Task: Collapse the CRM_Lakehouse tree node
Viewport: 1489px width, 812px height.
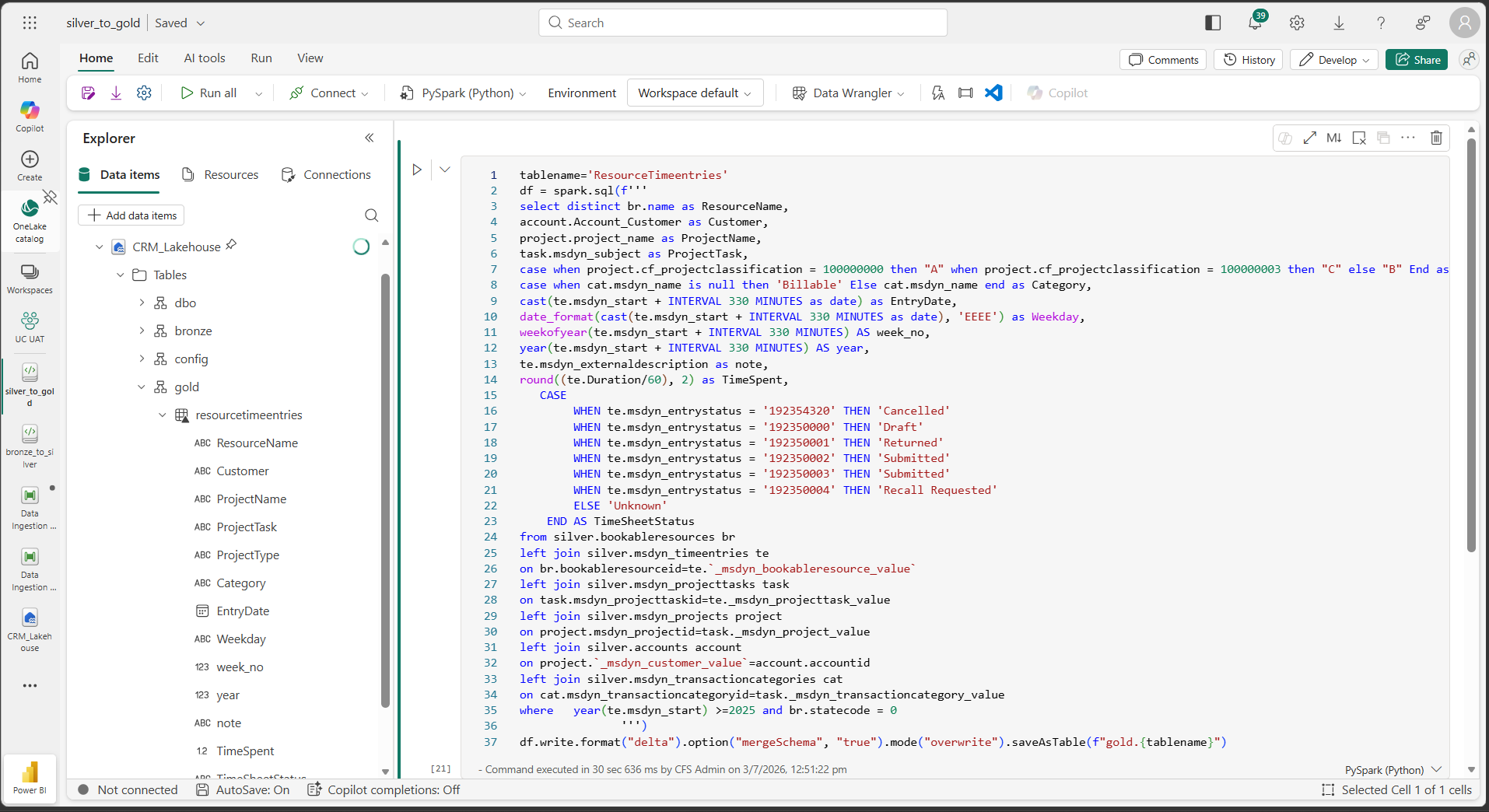Action: tap(100, 247)
